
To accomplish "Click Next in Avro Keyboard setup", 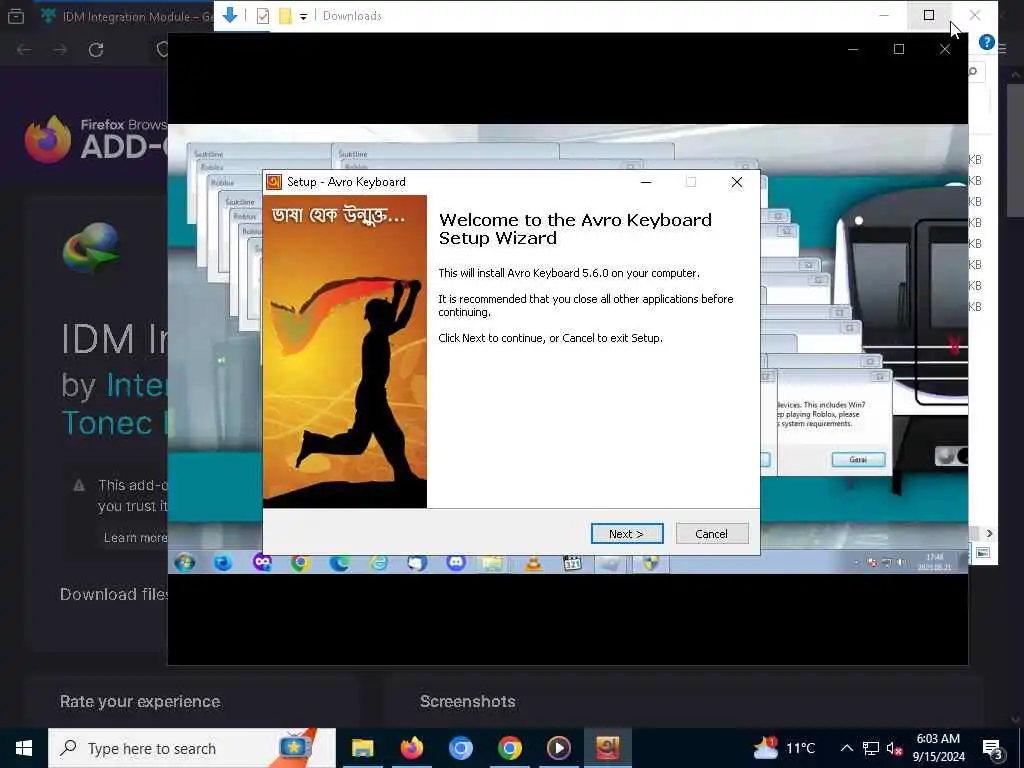I will click(x=627, y=534).
